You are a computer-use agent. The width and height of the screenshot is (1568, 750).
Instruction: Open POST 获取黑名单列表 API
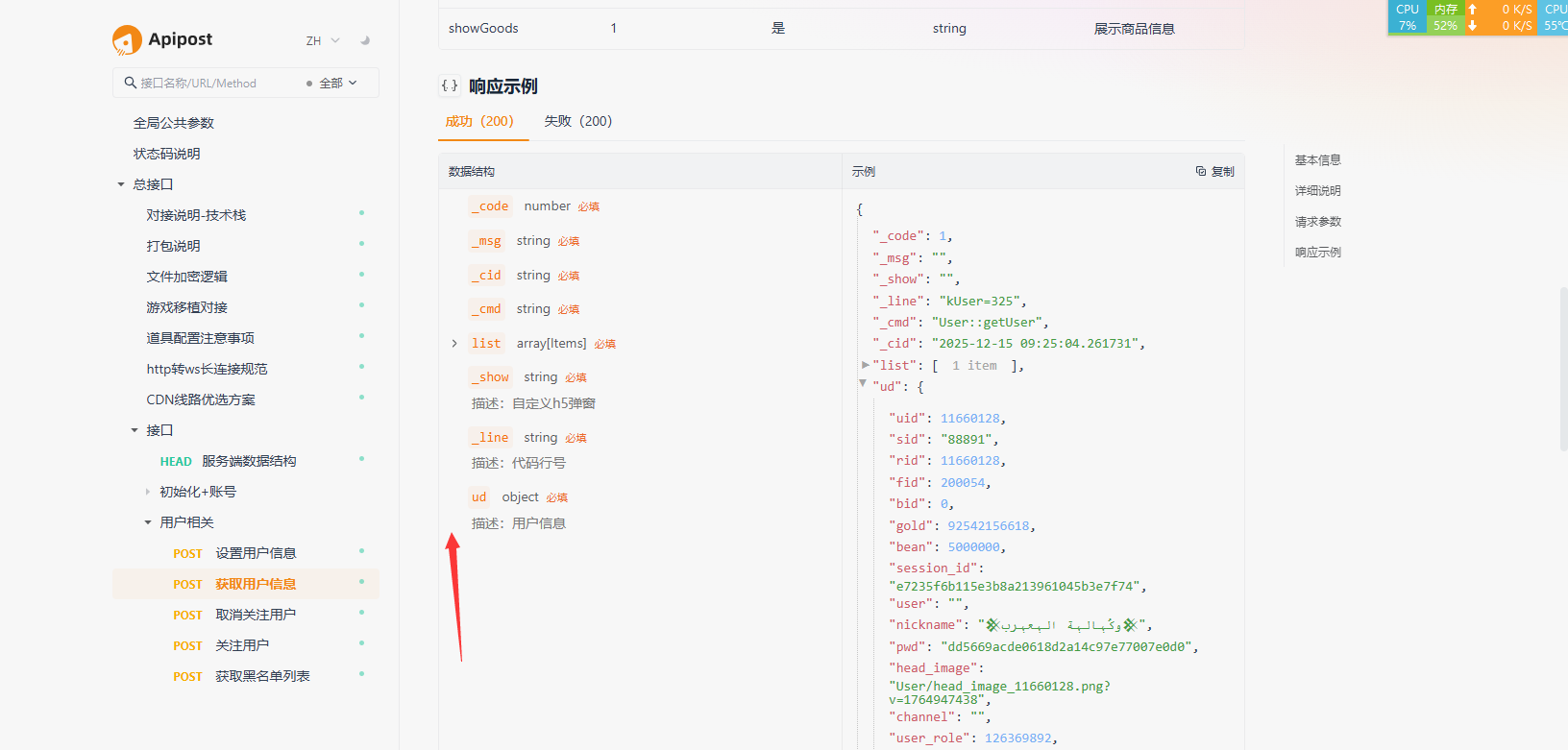241,676
